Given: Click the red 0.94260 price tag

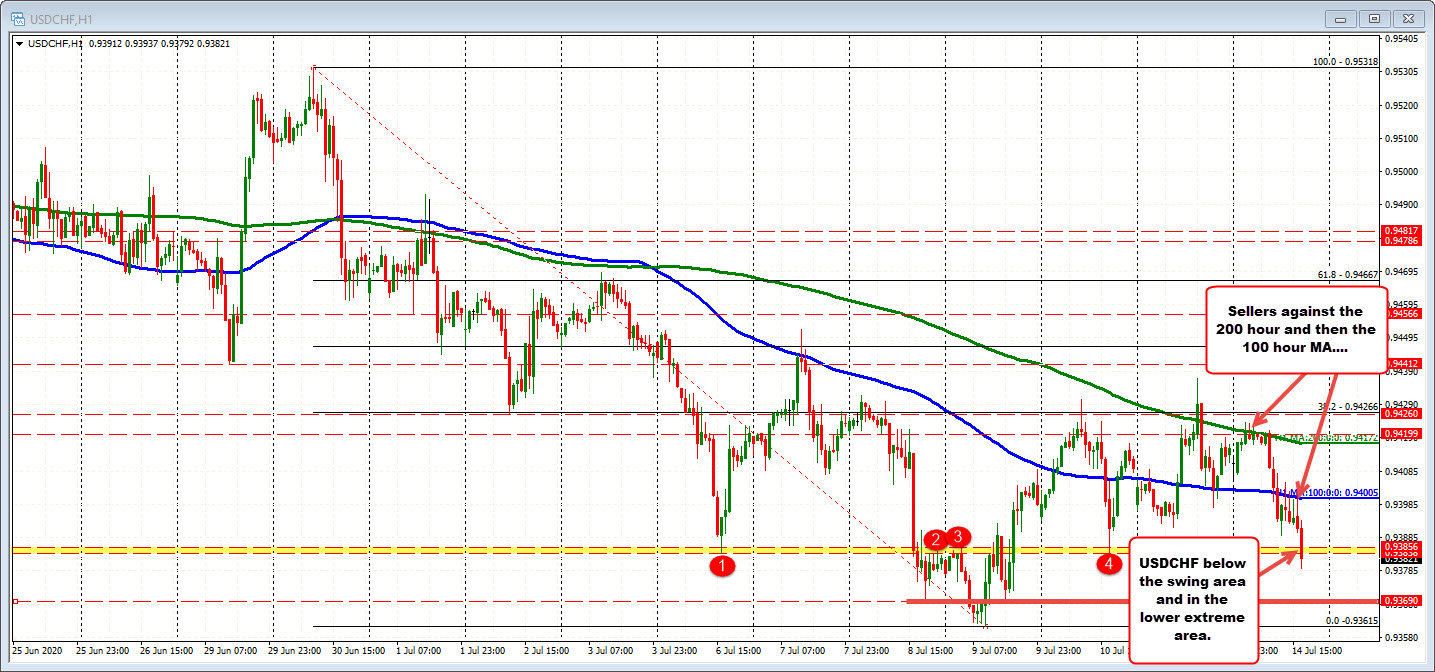Looking at the screenshot, I should pyautogui.click(x=1401, y=413).
